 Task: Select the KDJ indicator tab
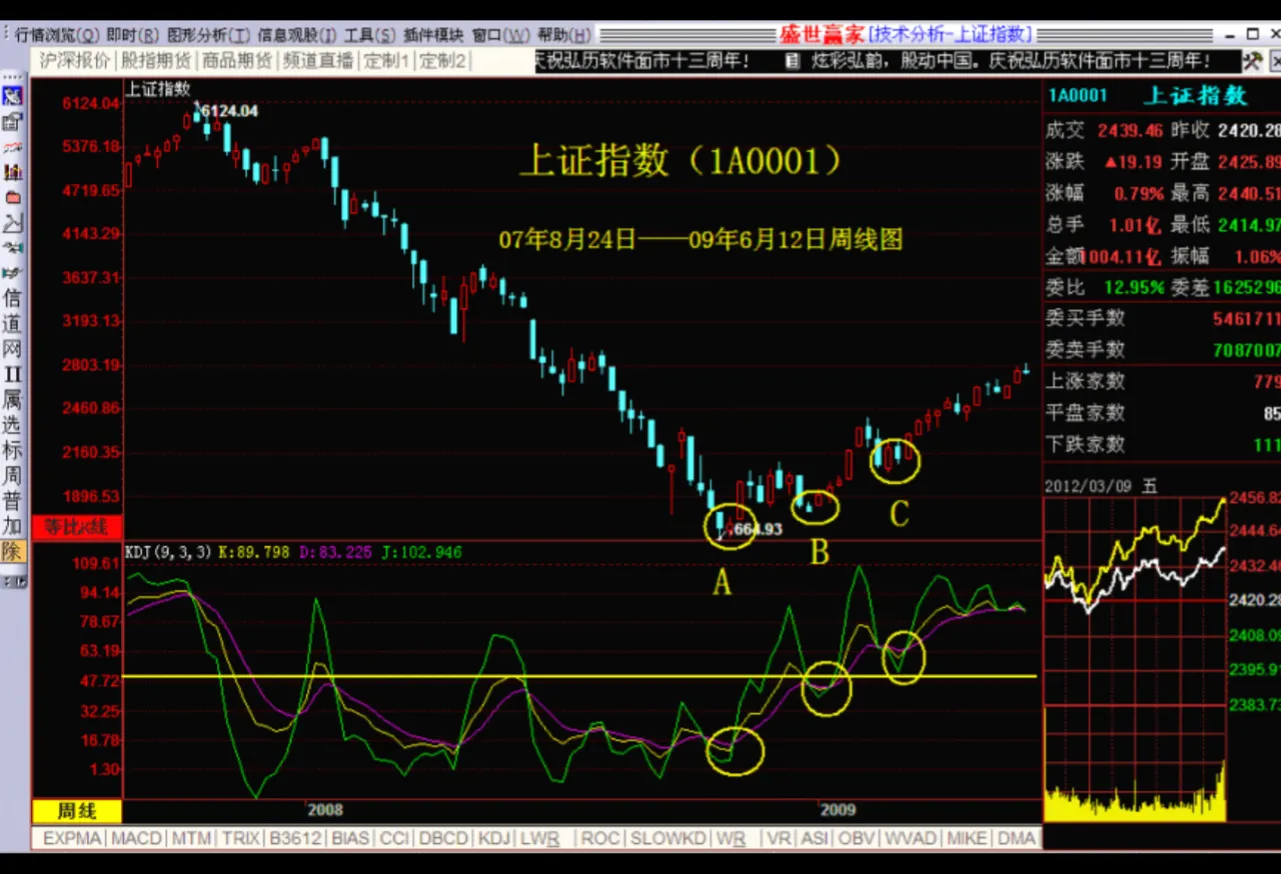494,838
